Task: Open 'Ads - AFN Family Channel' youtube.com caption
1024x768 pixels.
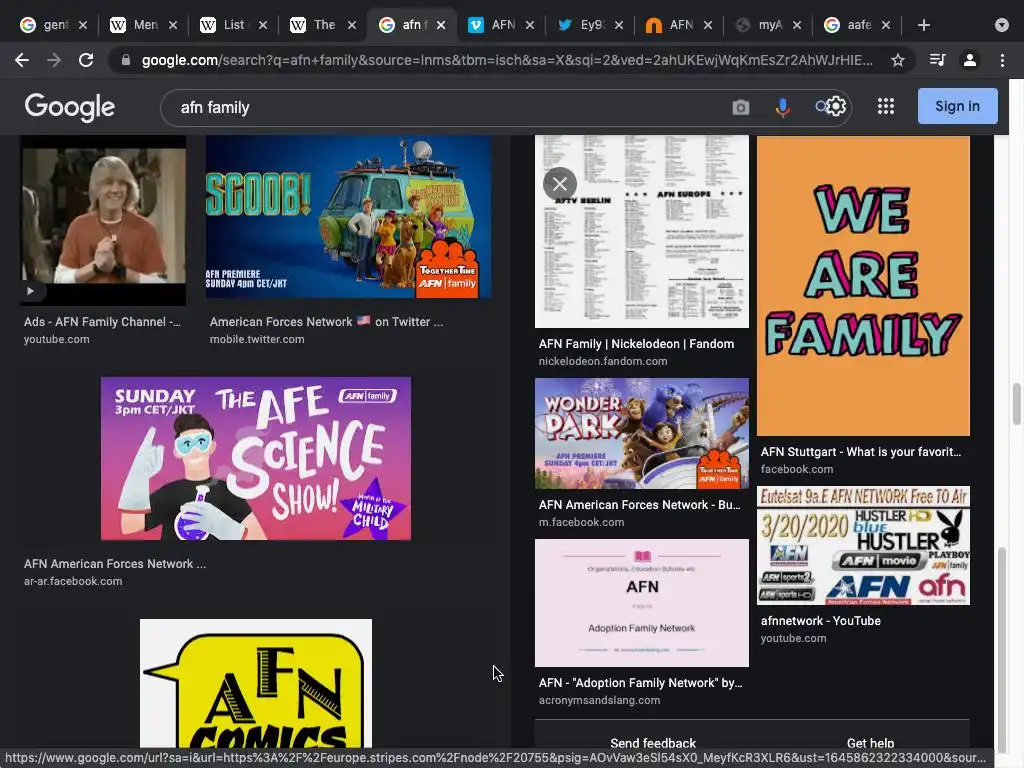Action: pyautogui.click(x=103, y=330)
